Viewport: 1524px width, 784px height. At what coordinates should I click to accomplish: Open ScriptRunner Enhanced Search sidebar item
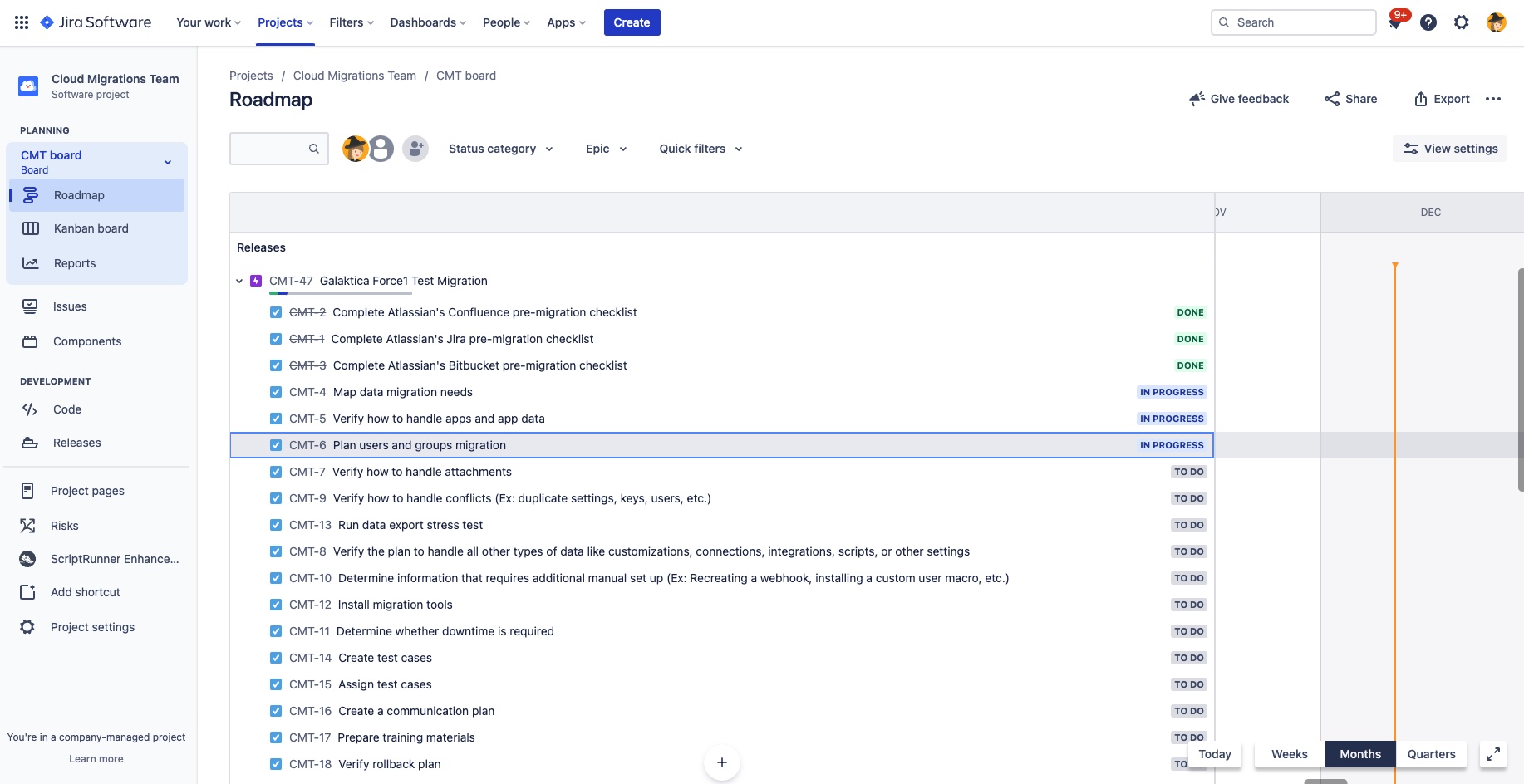[x=115, y=559]
